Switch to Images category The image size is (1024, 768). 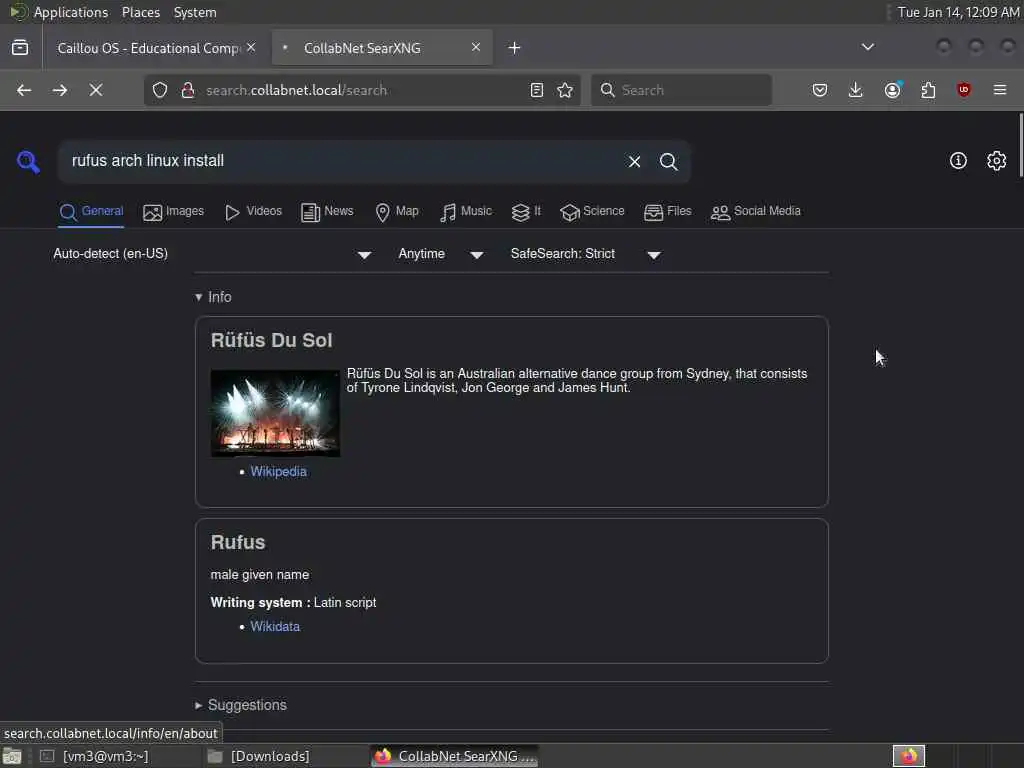tap(174, 212)
